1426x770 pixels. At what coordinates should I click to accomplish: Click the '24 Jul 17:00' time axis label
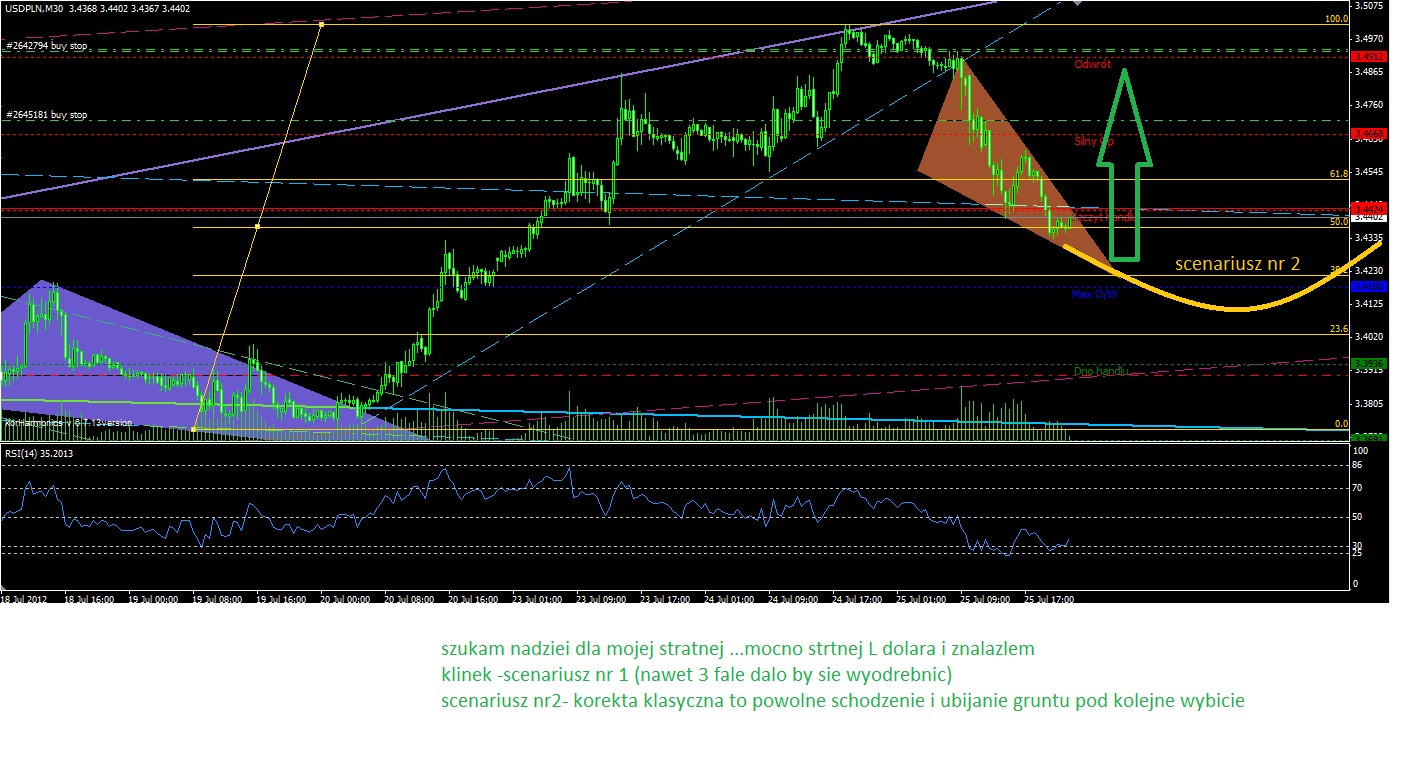pos(856,600)
